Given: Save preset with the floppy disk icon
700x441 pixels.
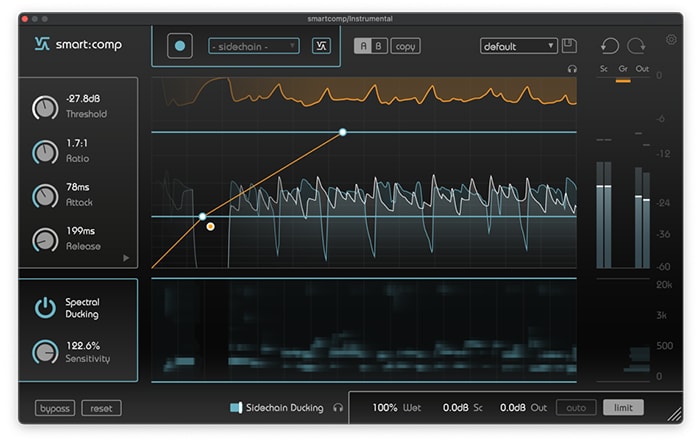Looking at the screenshot, I should click(x=569, y=46).
